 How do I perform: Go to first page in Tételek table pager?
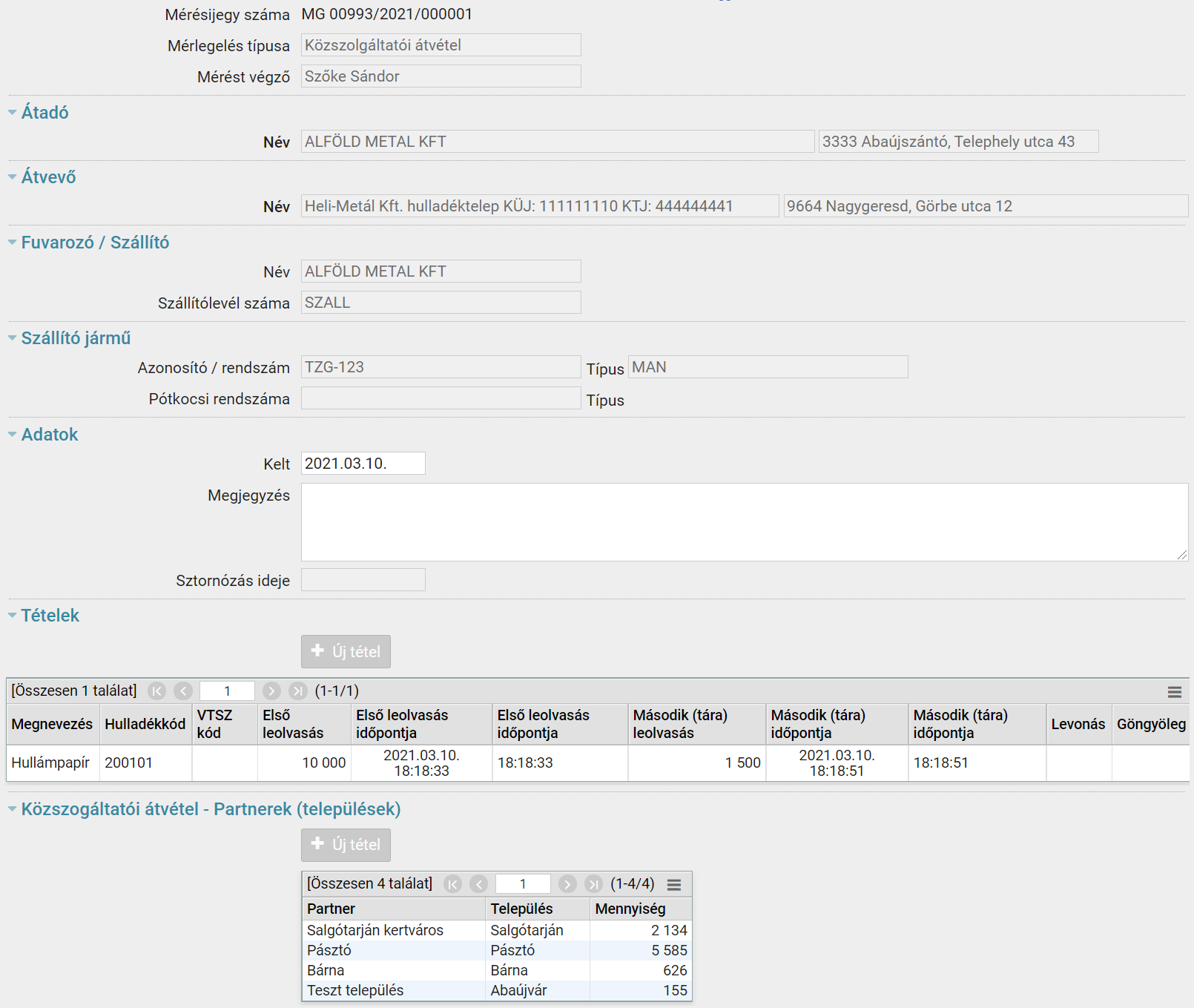[x=157, y=691]
